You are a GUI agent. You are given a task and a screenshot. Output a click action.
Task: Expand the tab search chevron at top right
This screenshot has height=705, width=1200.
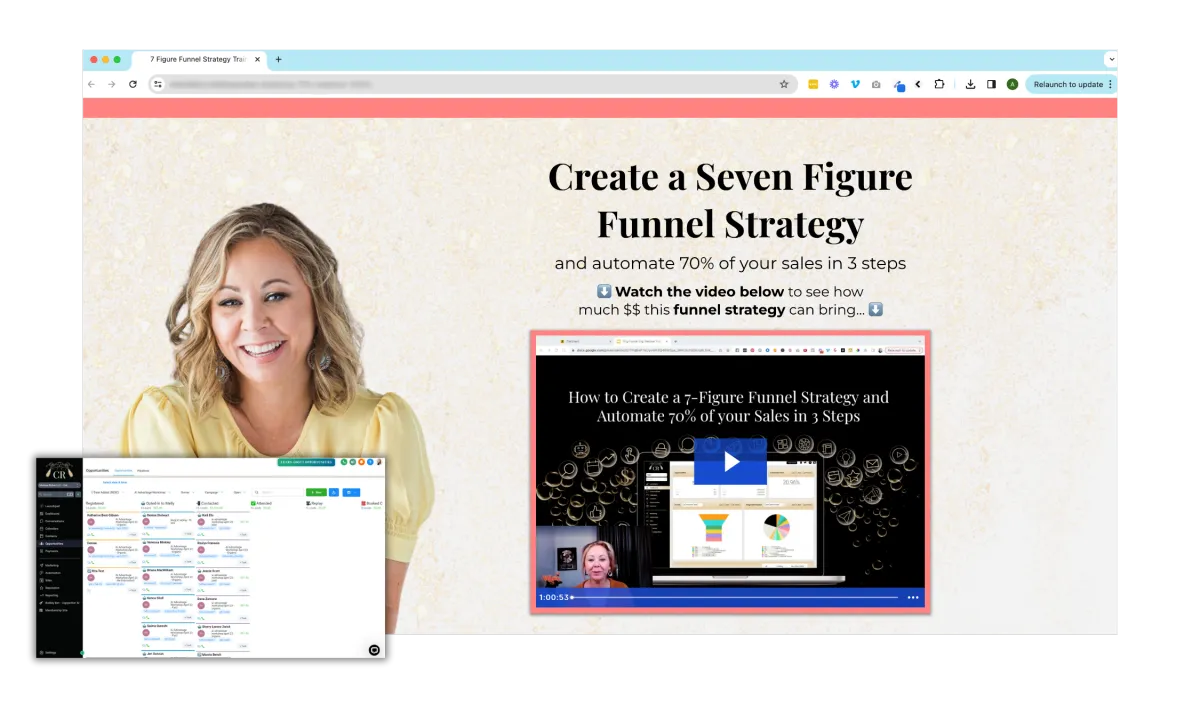(1111, 59)
